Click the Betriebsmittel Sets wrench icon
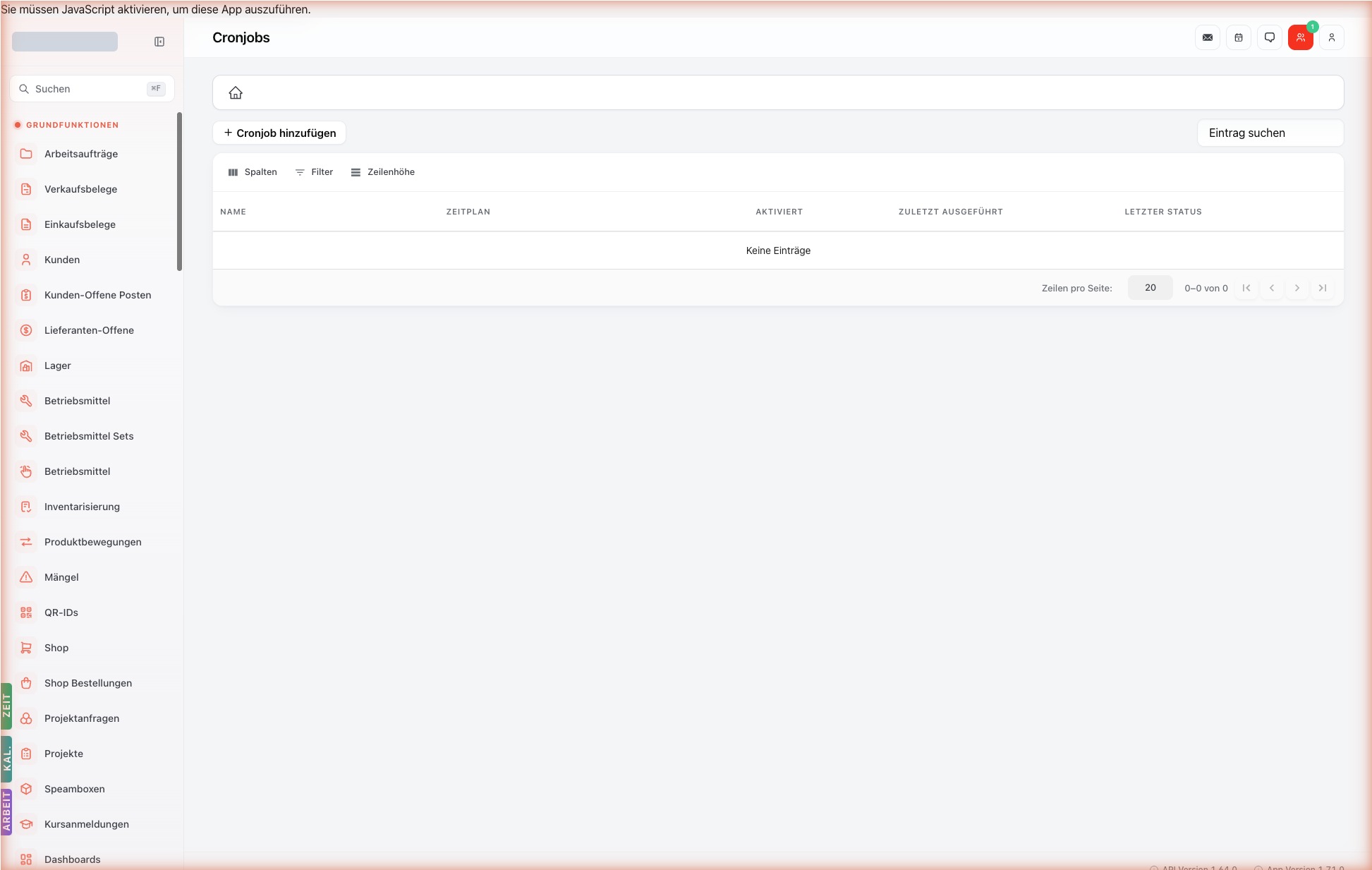 click(x=26, y=436)
